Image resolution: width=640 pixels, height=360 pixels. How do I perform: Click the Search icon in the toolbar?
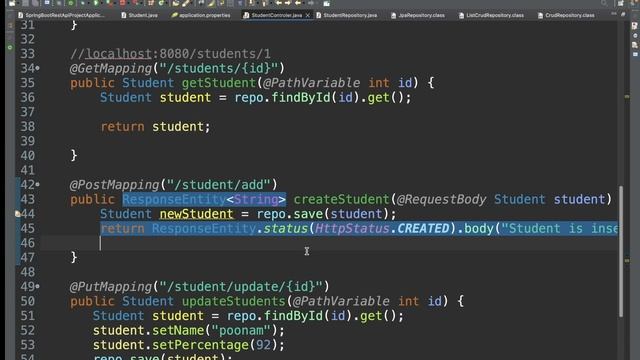tap(604, 3)
